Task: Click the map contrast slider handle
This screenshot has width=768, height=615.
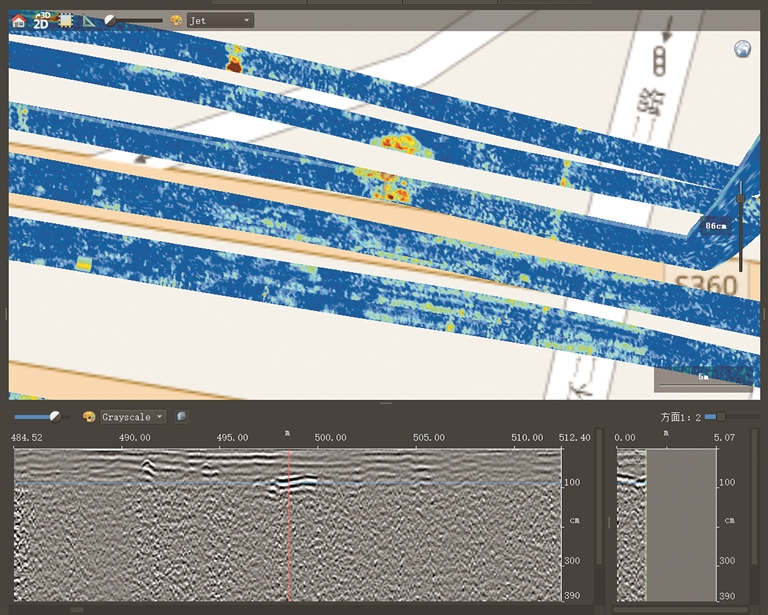Action: click(x=110, y=20)
